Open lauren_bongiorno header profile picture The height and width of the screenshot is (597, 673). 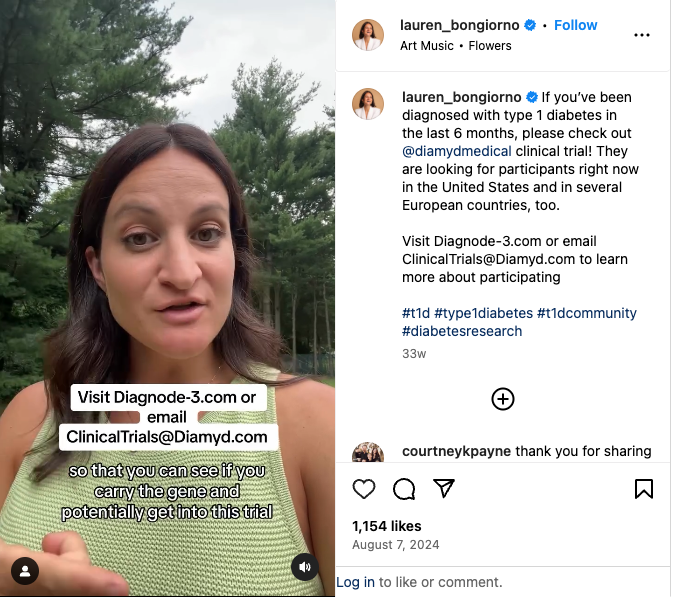coord(368,35)
